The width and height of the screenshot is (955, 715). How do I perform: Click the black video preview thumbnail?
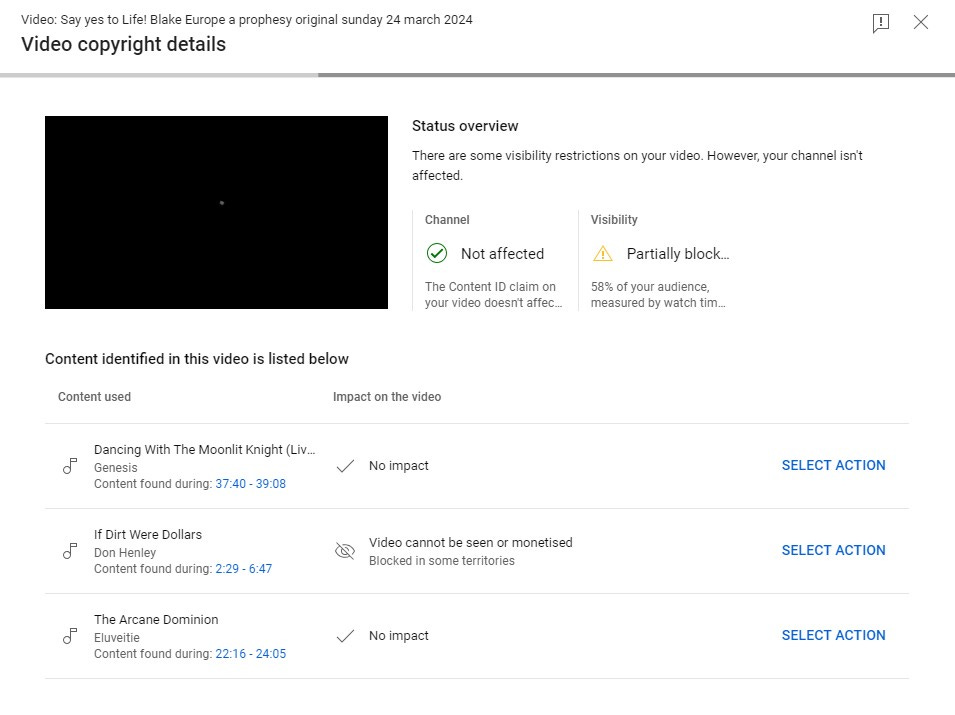click(x=216, y=213)
